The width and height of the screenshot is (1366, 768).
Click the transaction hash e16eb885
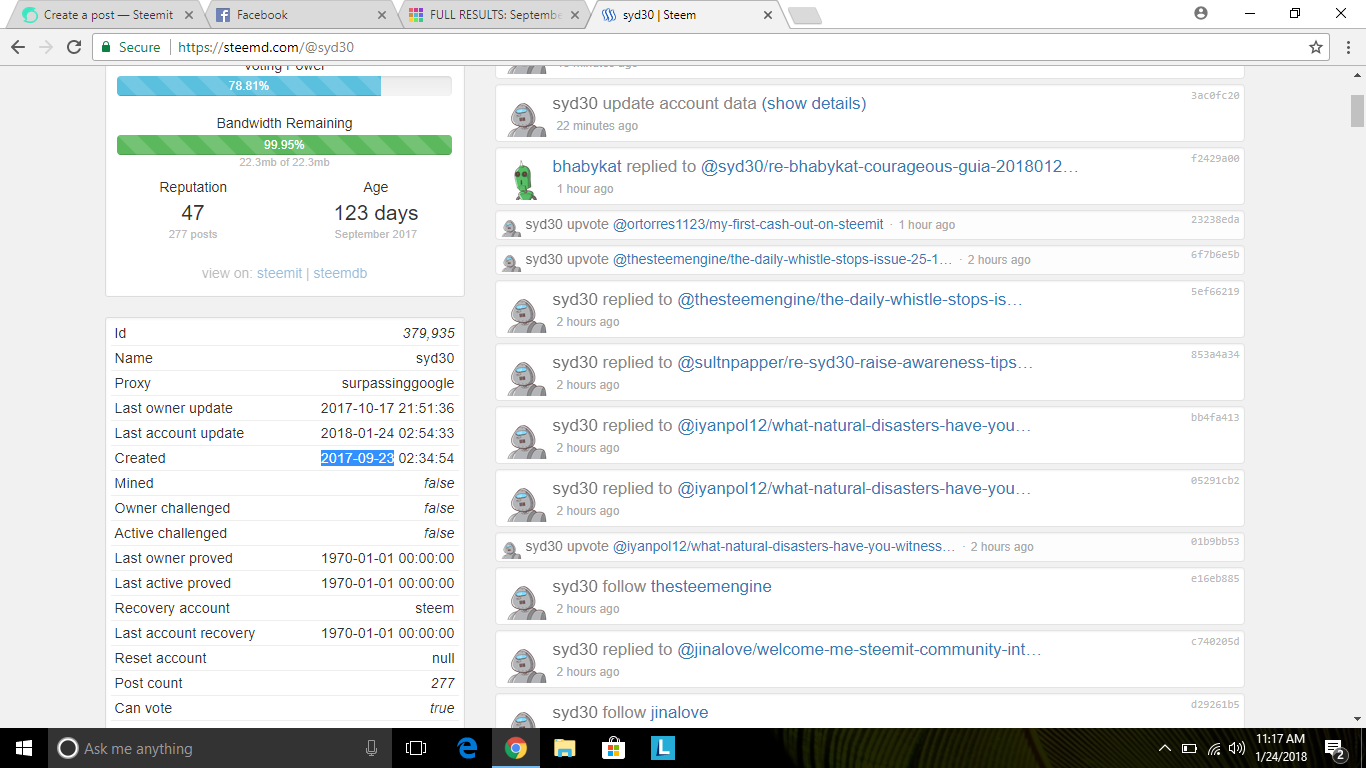coord(1215,578)
